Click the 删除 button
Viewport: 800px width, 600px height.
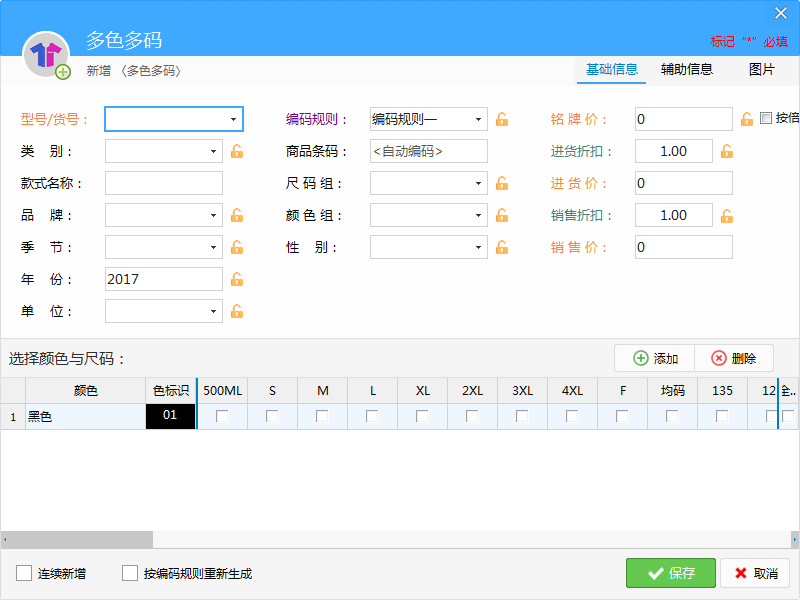point(734,358)
